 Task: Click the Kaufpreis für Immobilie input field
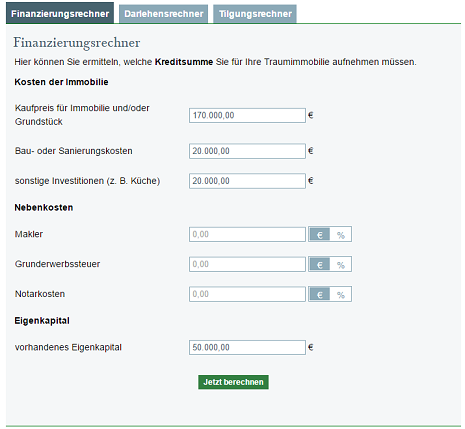point(247,115)
